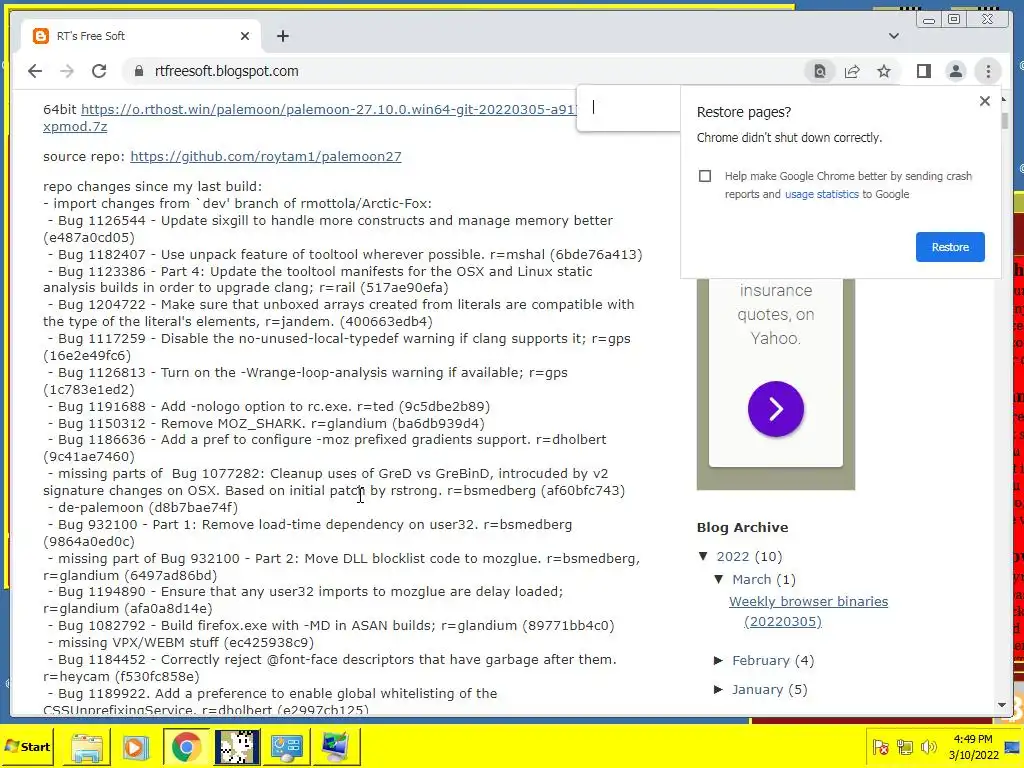This screenshot has height=768, width=1024.
Task: Open Windows Explorer from the taskbar
Action: 86,747
